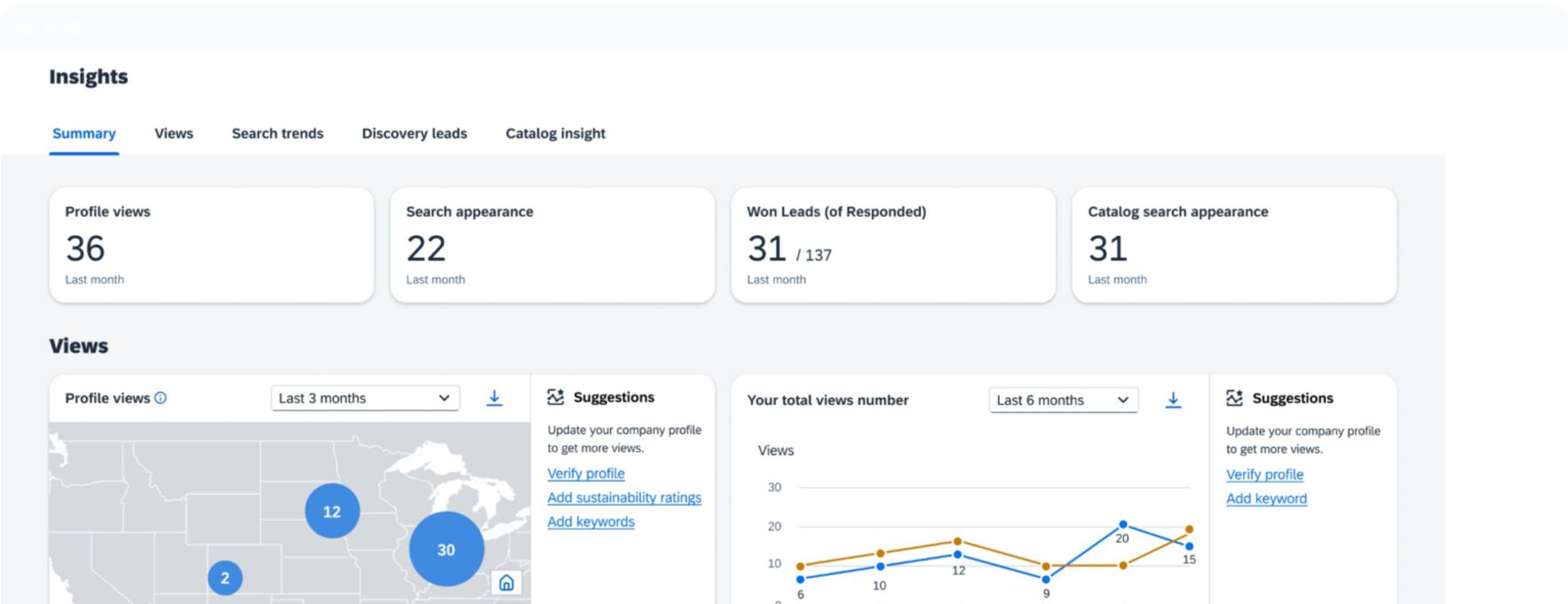The height and width of the screenshot is (604, 1568).
Task: Click the Add keyword link beside the chart
Action: (1266, 498)
